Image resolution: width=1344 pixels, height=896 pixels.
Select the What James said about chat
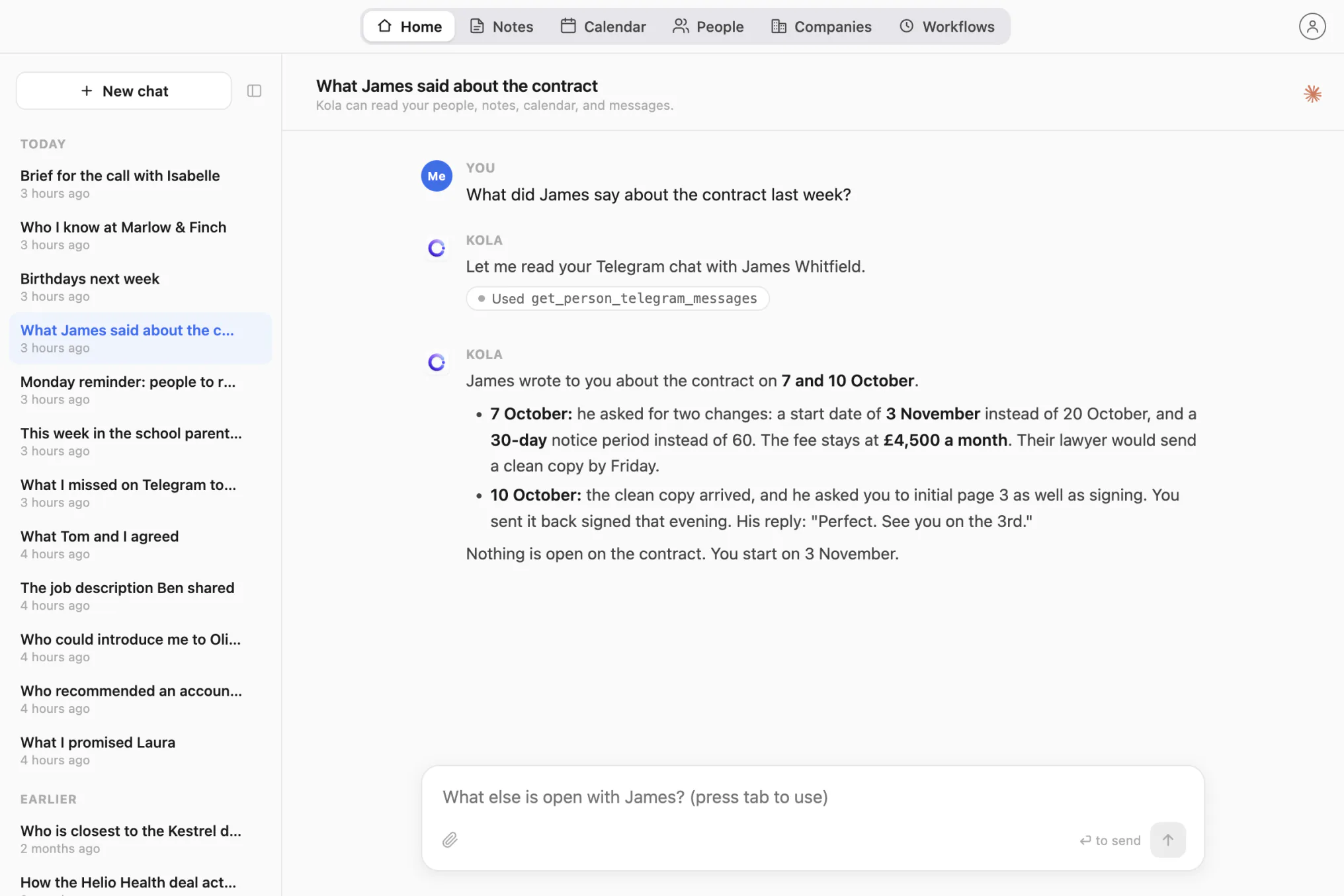tap(140, 339)
